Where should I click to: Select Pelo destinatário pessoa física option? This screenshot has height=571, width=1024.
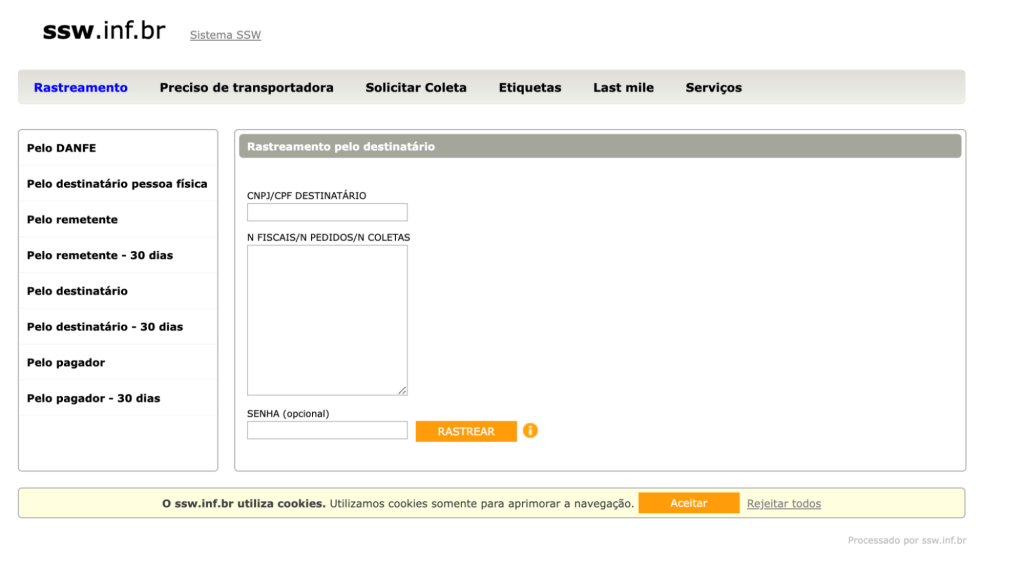point(117,184)
